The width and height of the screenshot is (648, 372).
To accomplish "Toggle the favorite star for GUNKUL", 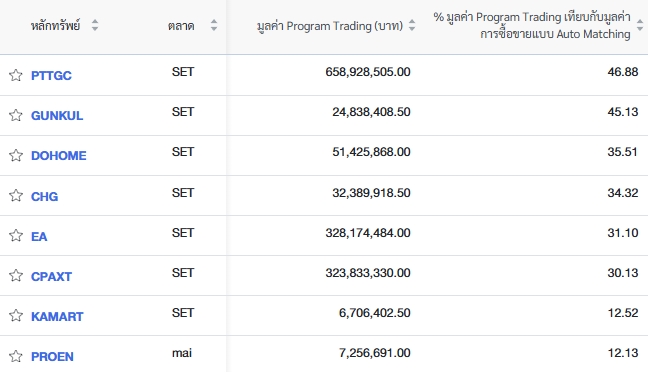I will (16, 115).
